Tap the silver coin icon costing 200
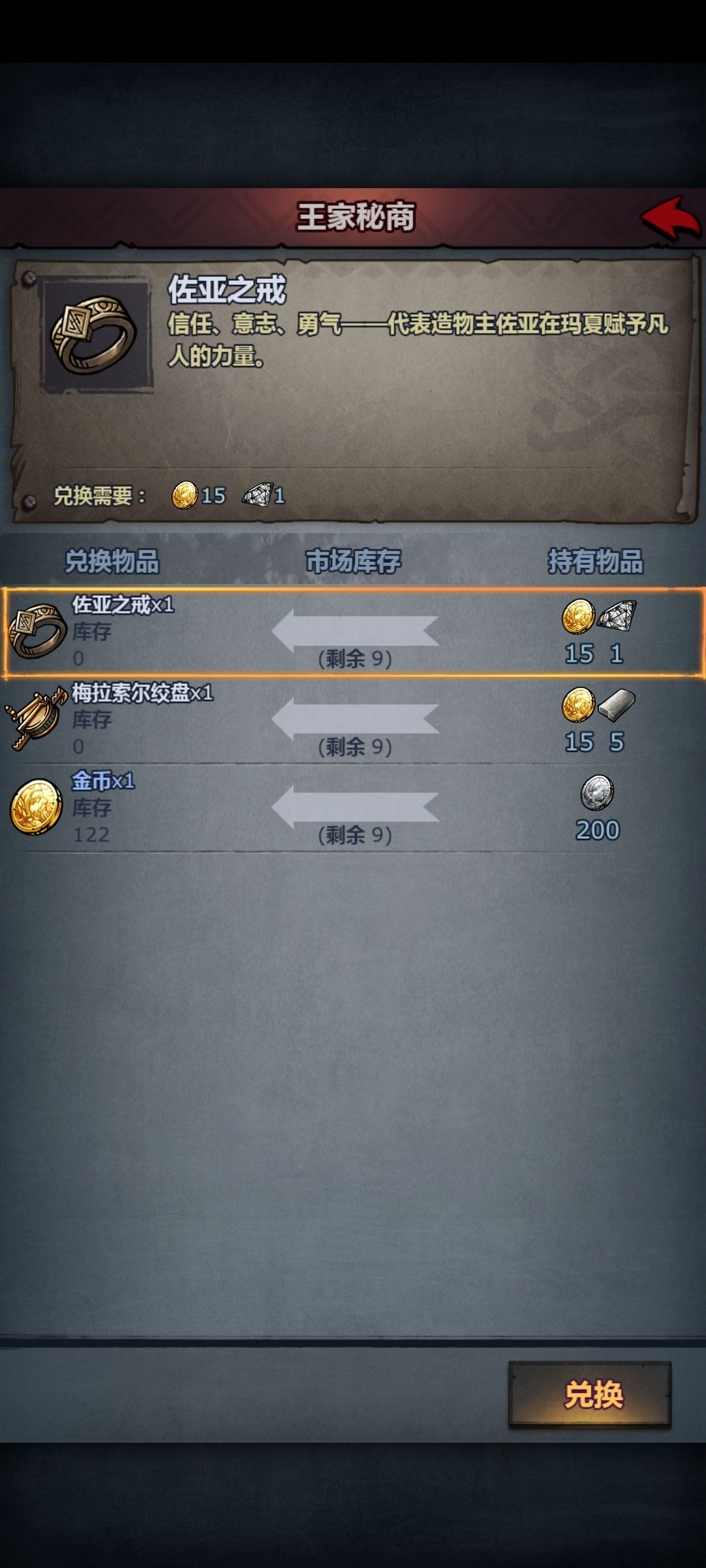This screenshot has height=1568, width=706. coord(597,792)
